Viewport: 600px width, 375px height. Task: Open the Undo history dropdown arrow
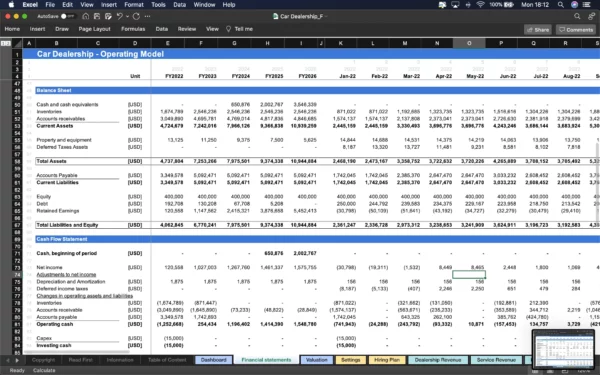click(127, 16)
